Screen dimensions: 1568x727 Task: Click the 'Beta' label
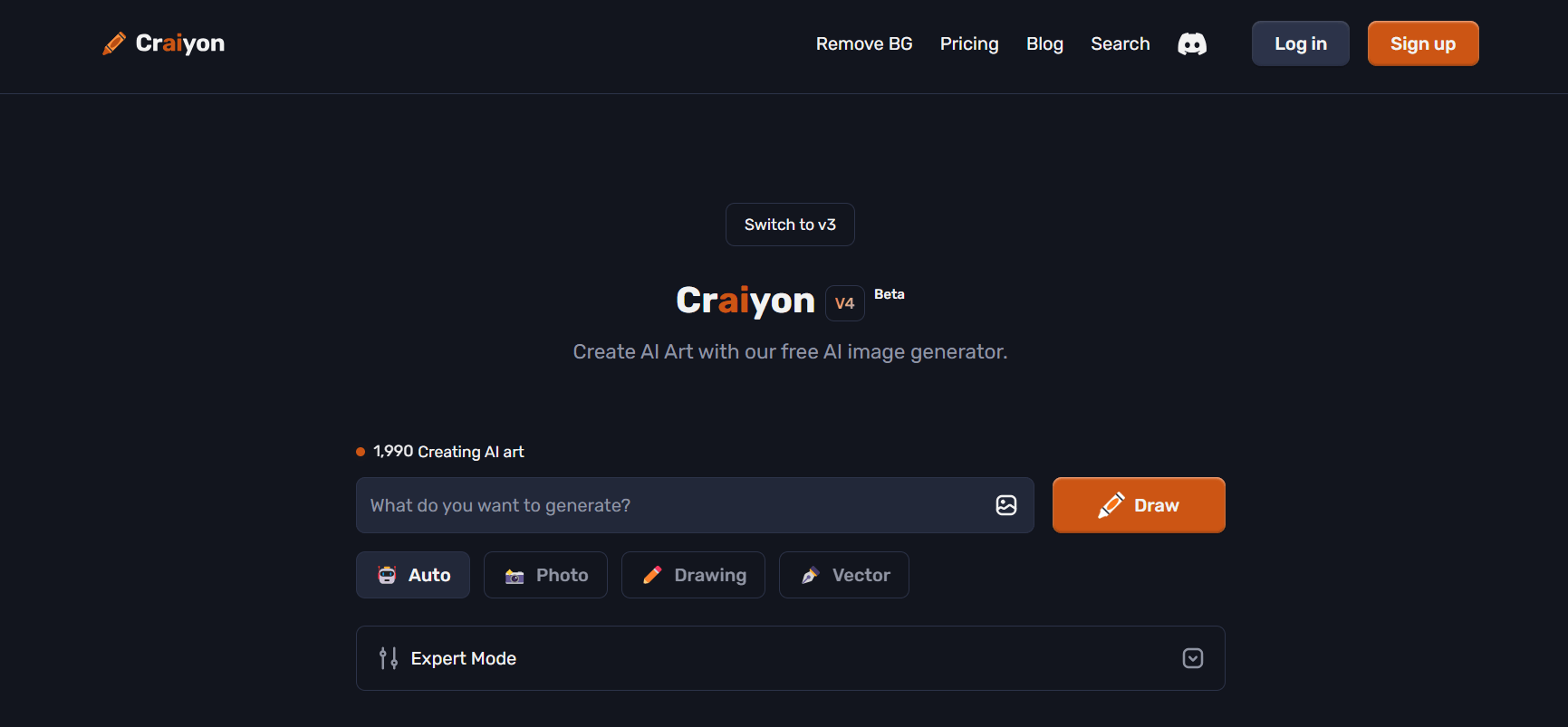[x=890, y=294]
